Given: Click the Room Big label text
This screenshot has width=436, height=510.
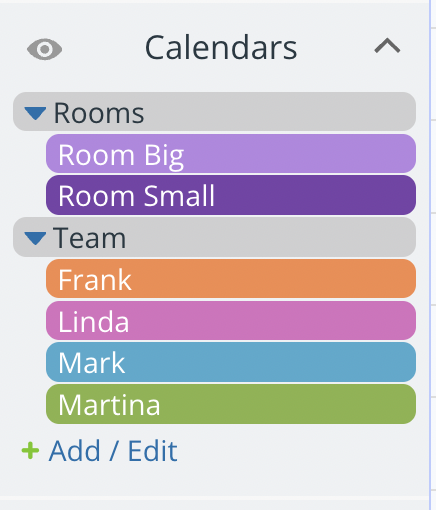Looking at the screenshot, I should tap(121, 156).
